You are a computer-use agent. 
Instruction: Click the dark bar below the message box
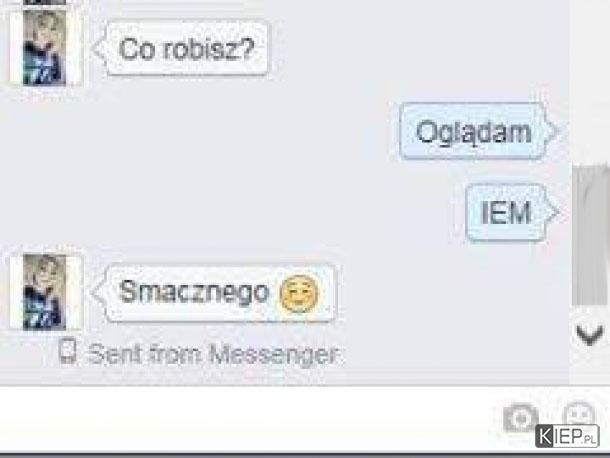click(305, 455)
